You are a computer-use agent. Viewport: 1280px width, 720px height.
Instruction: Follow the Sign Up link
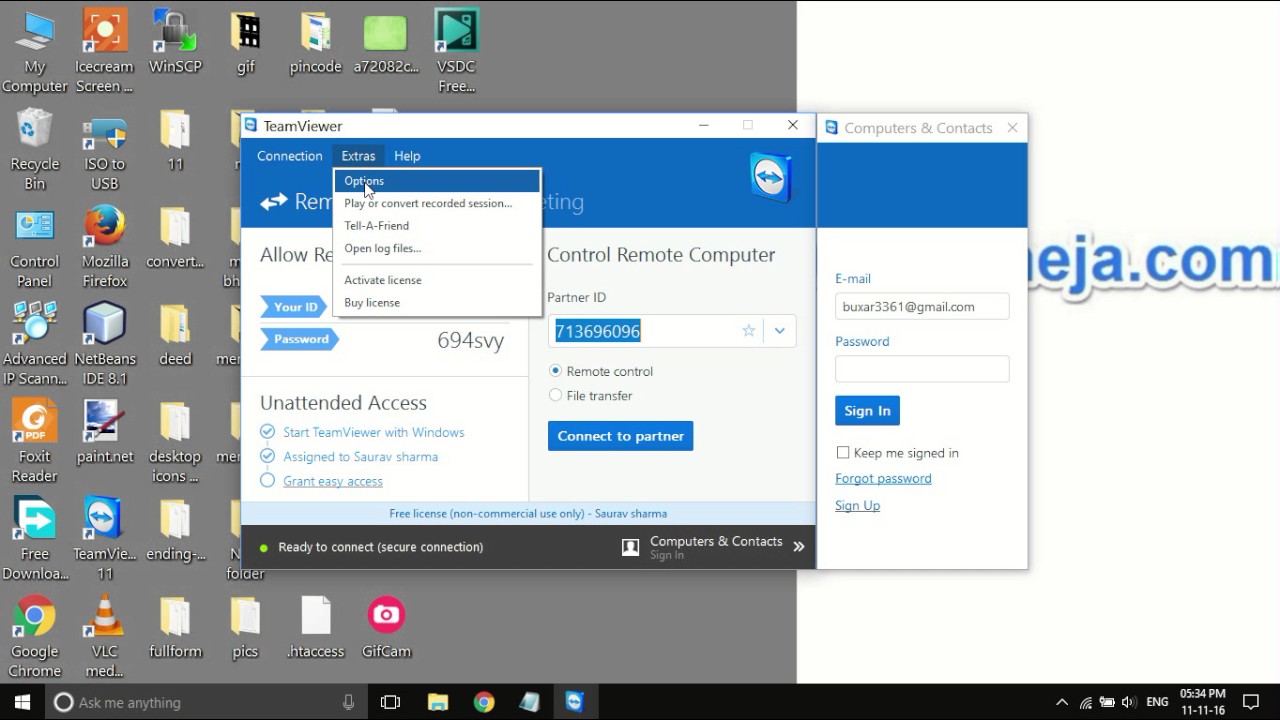pyautogui.click(x=857, y=505)
